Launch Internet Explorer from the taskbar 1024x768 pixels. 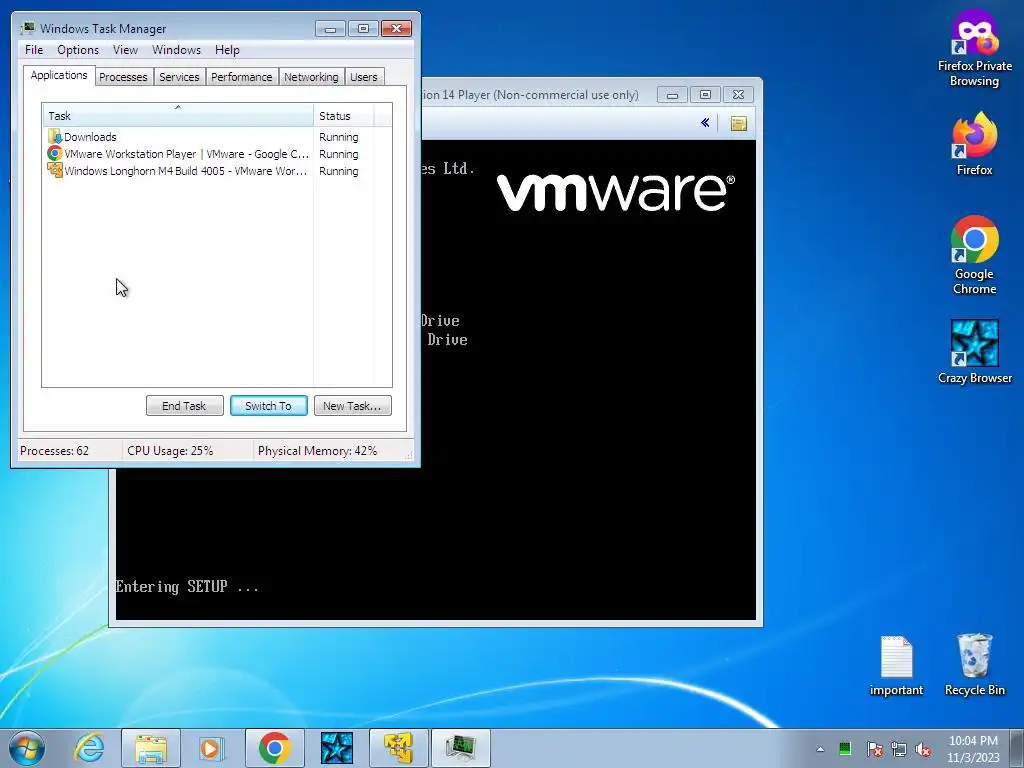pos(89,748)
